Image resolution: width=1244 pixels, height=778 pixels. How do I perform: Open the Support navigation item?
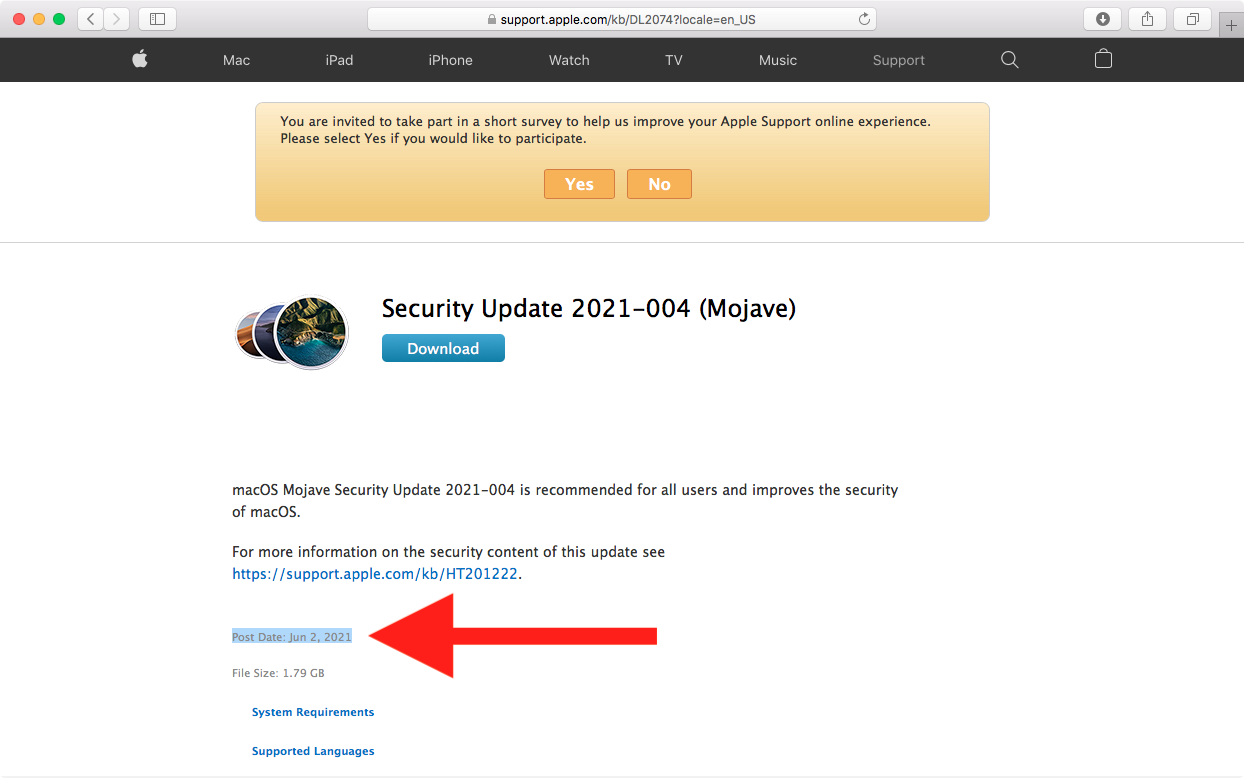click(x=898, y=60)
